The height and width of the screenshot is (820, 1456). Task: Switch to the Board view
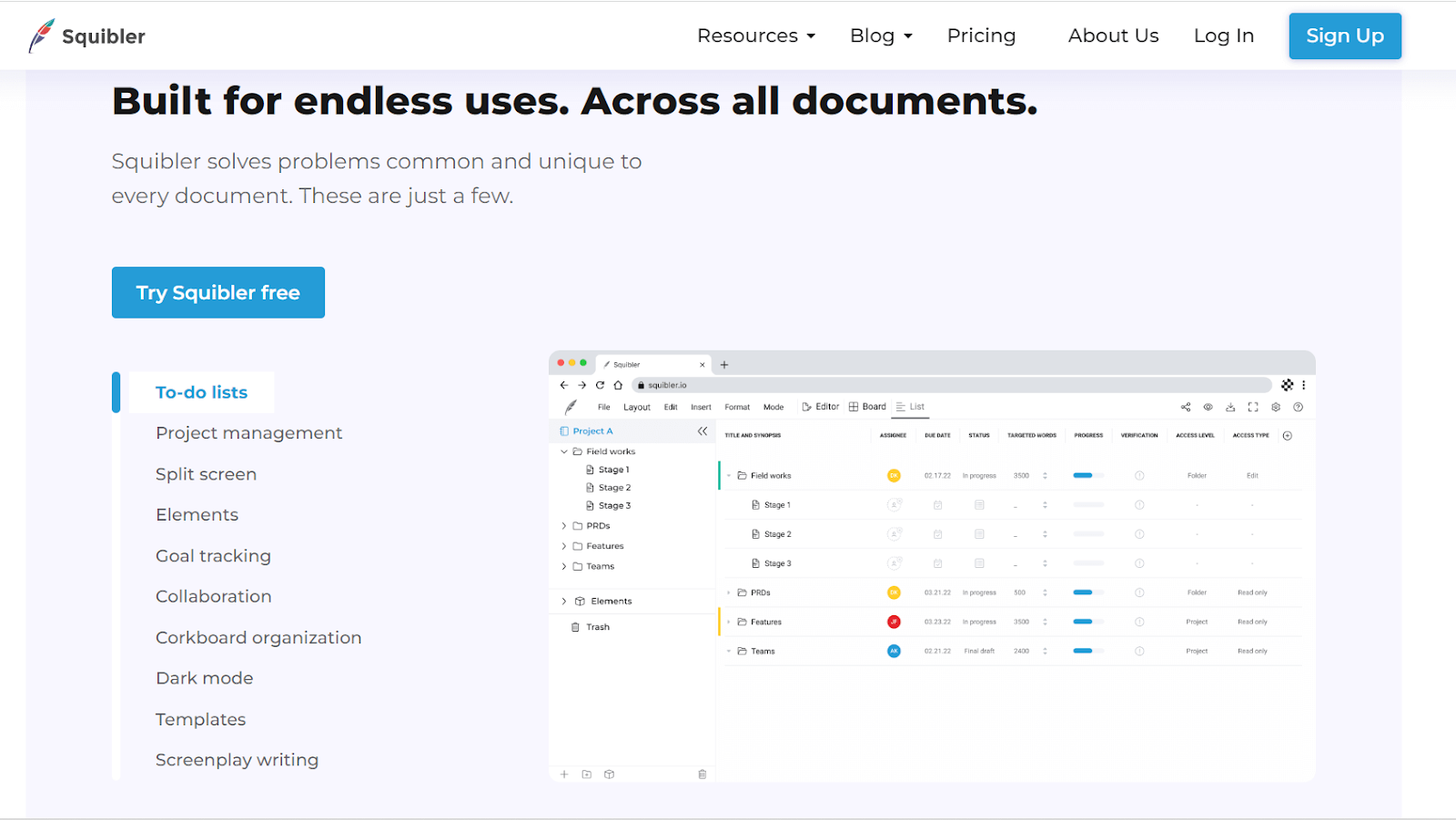pos(867,407)
